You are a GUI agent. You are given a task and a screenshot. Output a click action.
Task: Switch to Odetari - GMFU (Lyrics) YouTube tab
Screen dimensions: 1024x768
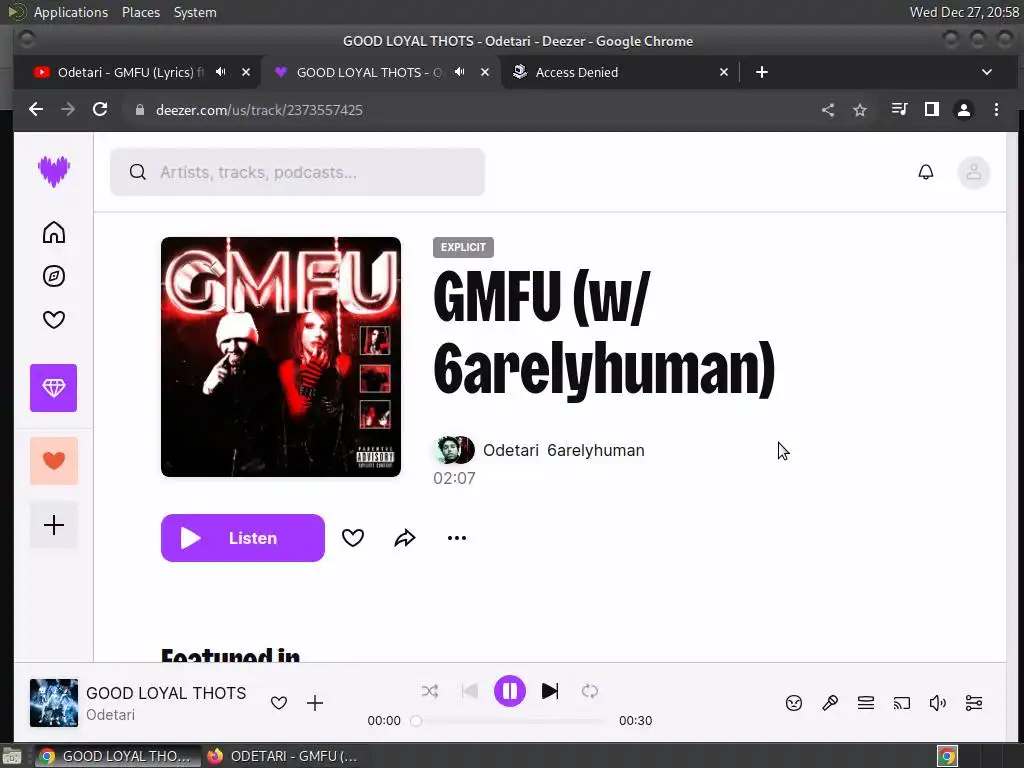click(131, 72)
